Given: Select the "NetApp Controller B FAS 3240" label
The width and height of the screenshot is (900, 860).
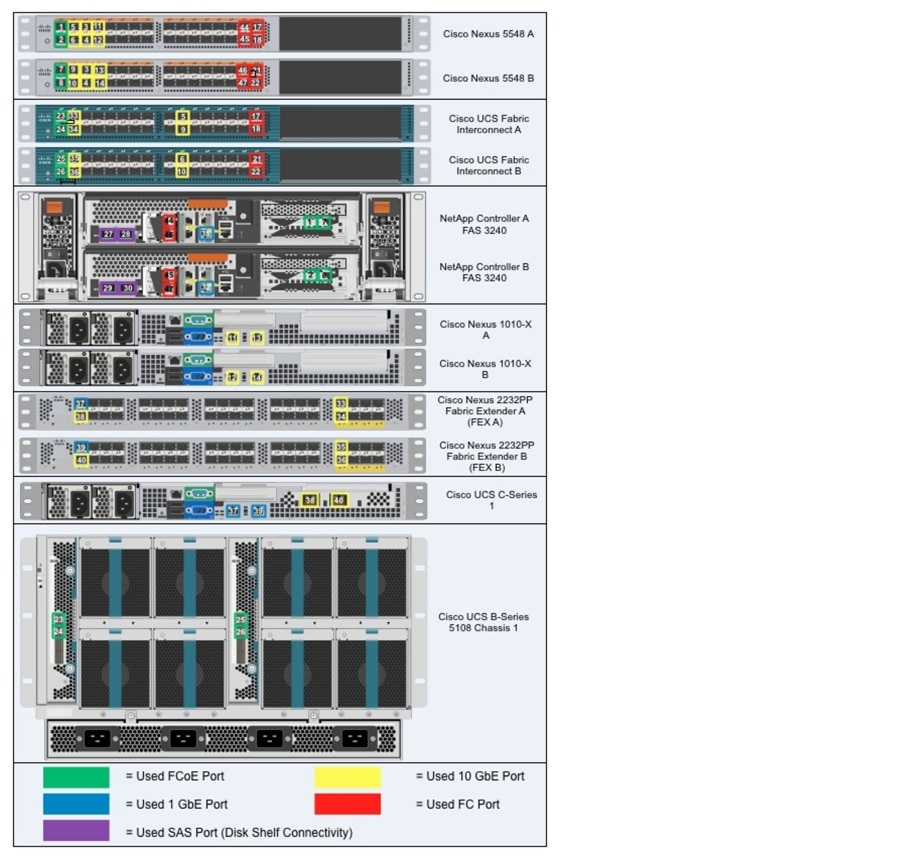Looking at the screenshot, I should click(484, 272).
